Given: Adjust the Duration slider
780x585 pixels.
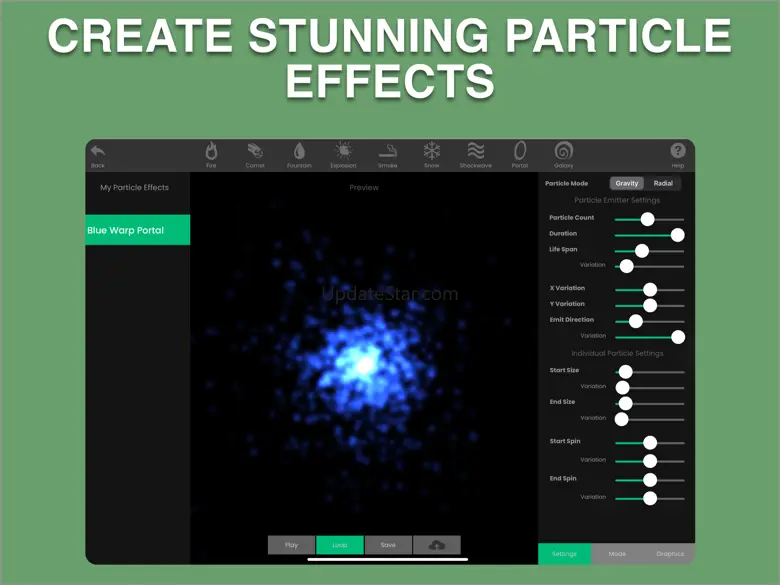Looking at the screenshot, I should click(x=649, y=235).
